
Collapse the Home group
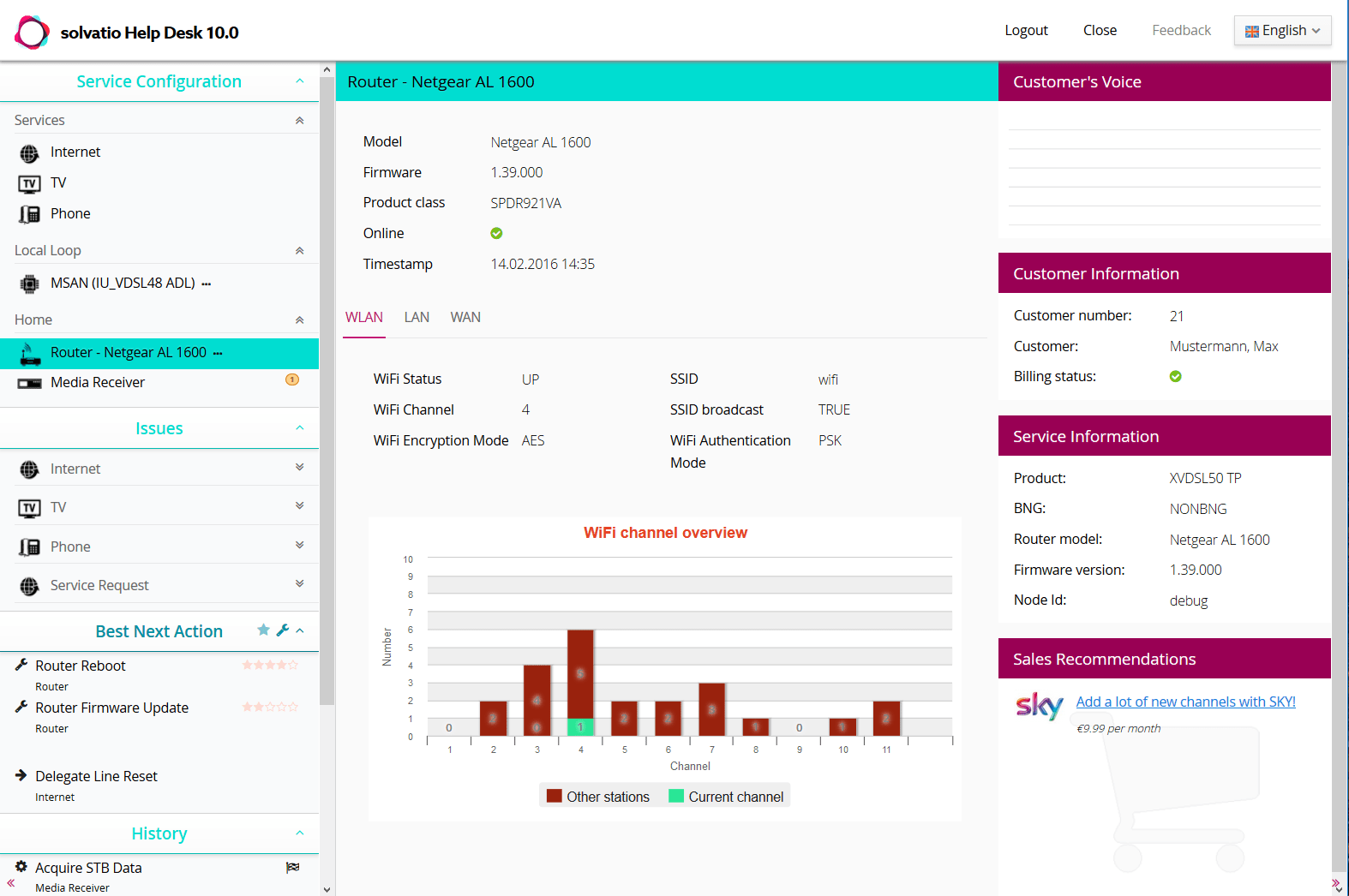click(300, 320)
